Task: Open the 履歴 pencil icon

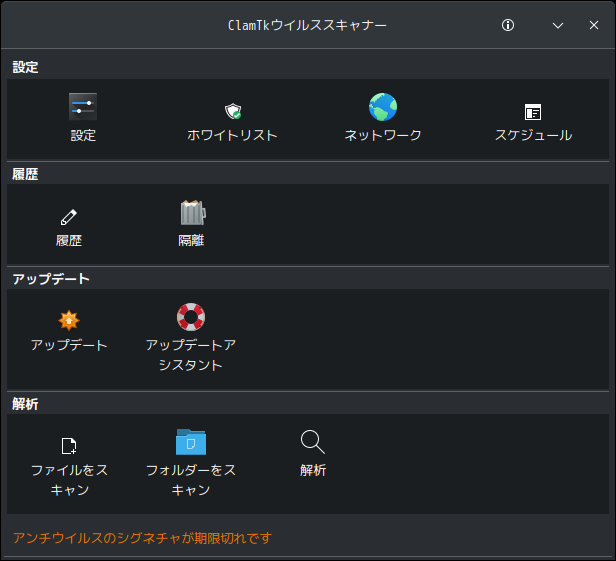Action: click(x=69, y=215)
